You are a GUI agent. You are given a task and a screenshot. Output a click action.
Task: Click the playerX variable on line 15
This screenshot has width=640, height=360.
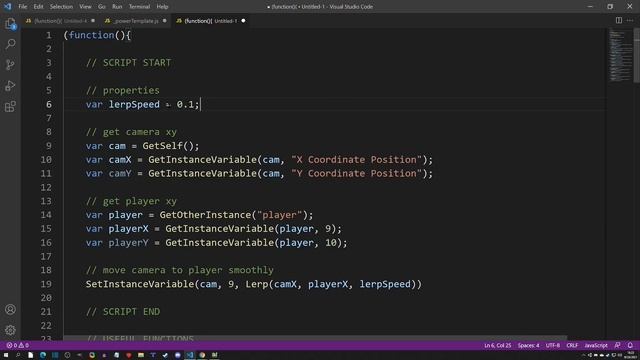tap(128, 229)
